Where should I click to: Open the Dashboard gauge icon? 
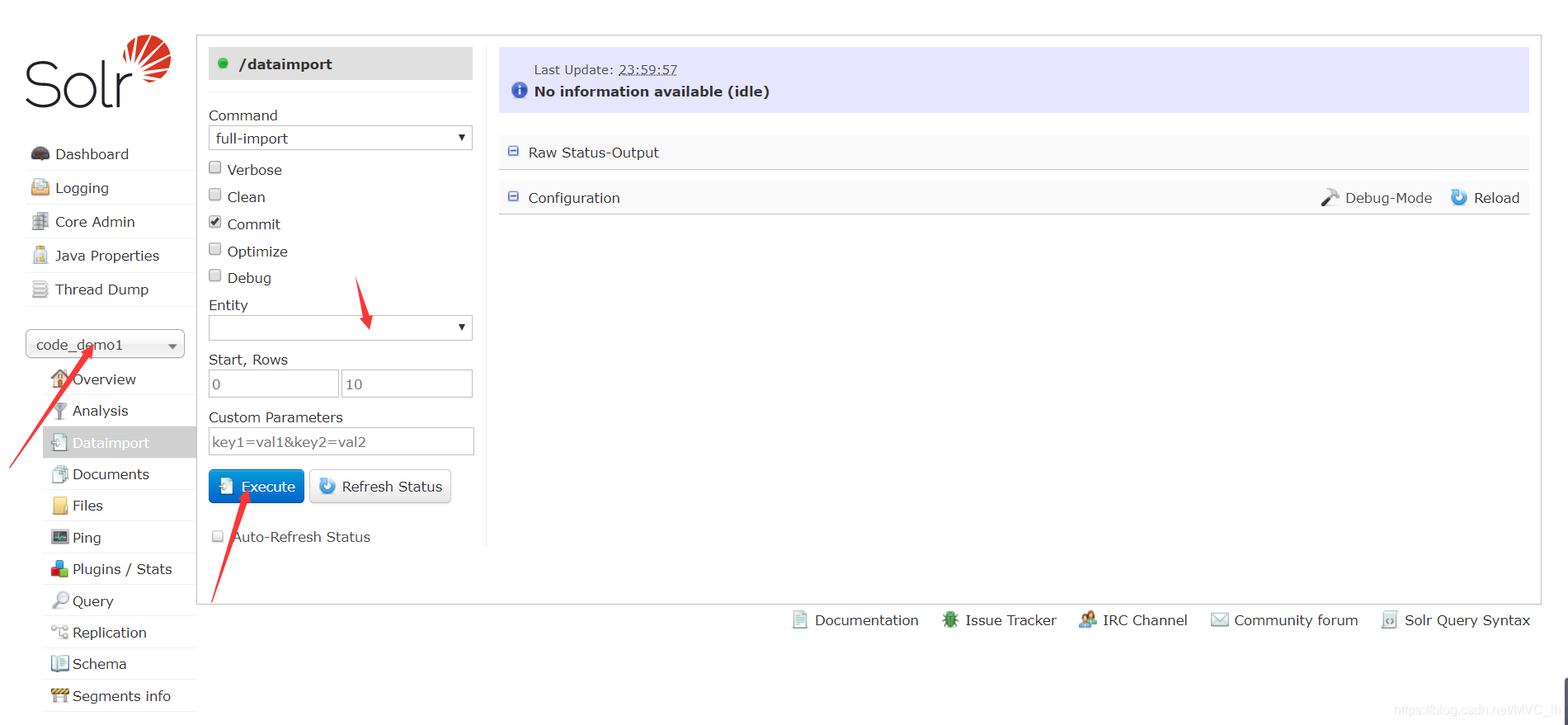point(40,153)
